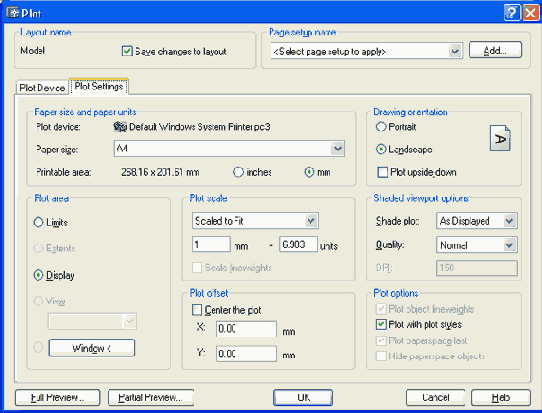Image resolution: width=542 pixels, height=413 pixels.
Task: Open the Paper size dropdown
Action: [x=337, y=149]
